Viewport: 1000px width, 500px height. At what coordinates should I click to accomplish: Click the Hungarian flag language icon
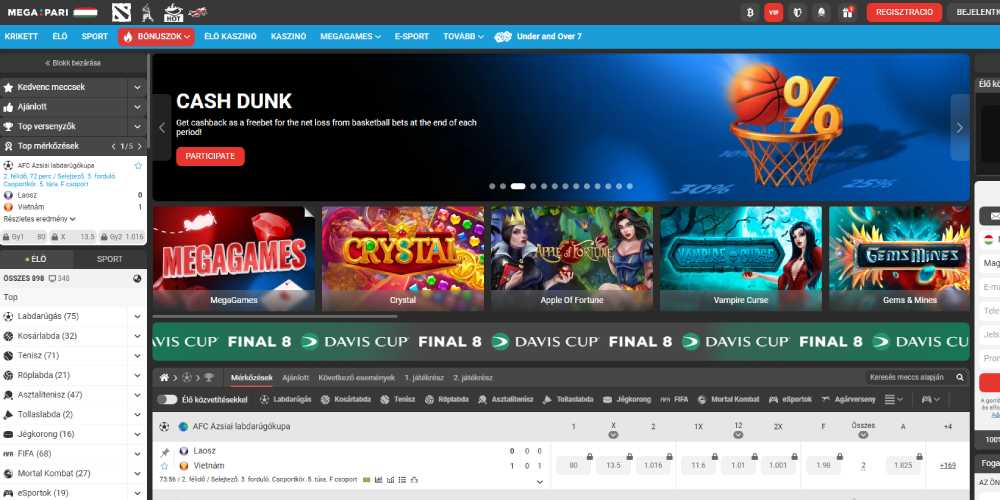coord(85,12)
